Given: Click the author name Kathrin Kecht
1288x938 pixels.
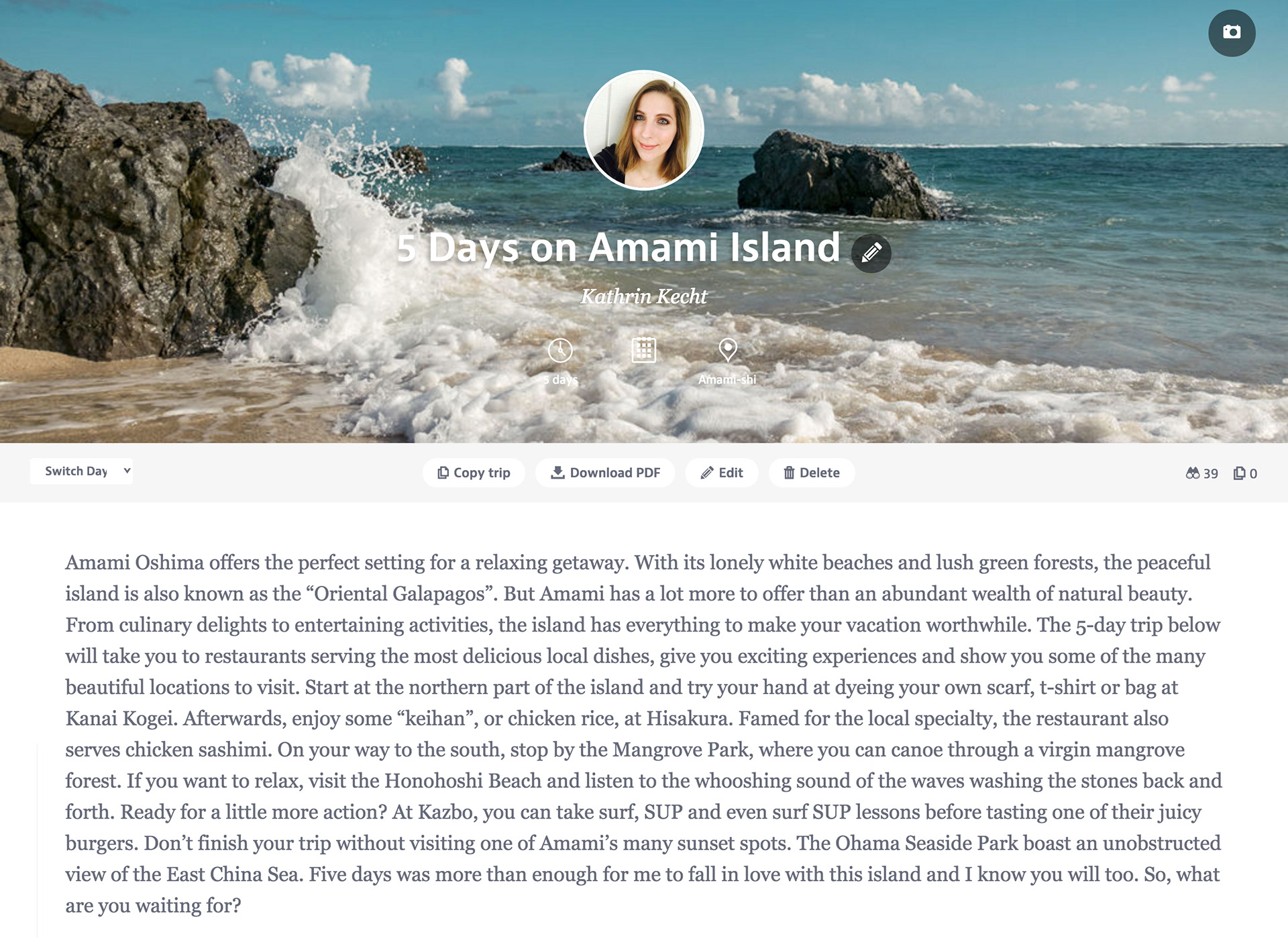Looking at the screenshot, I should pyautogui.click(x=644, y=296).
